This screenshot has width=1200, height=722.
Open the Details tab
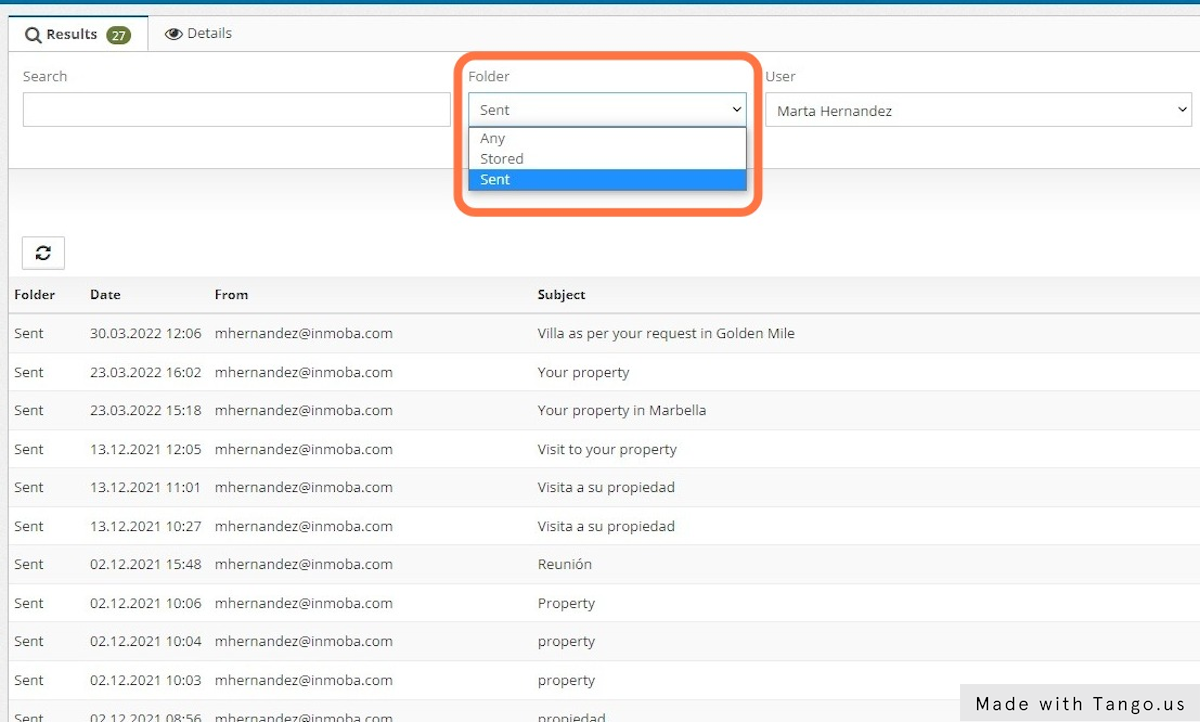[198, 34]
